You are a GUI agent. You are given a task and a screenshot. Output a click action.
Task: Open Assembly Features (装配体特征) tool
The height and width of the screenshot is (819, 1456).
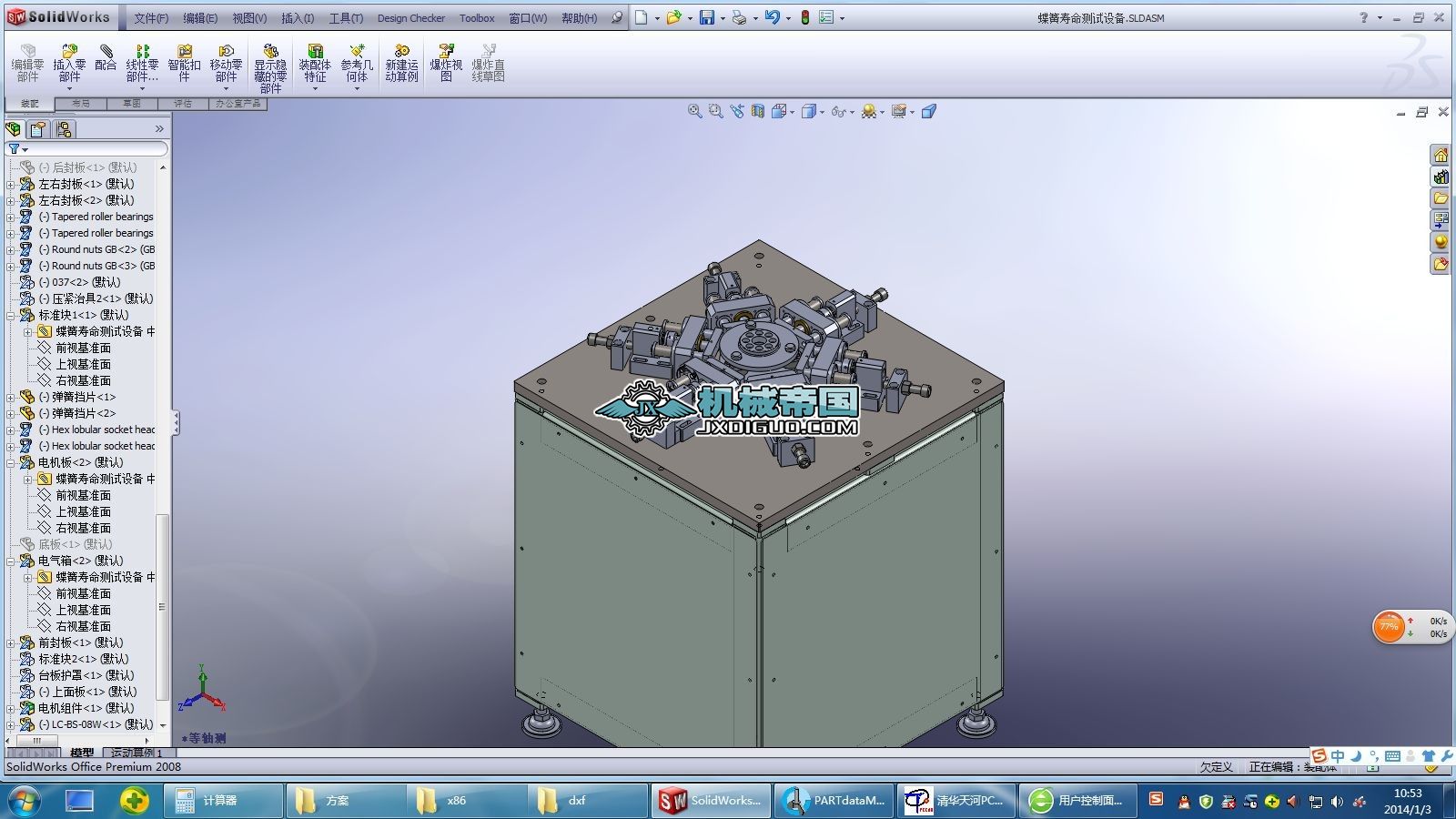[x=315, y=64]
